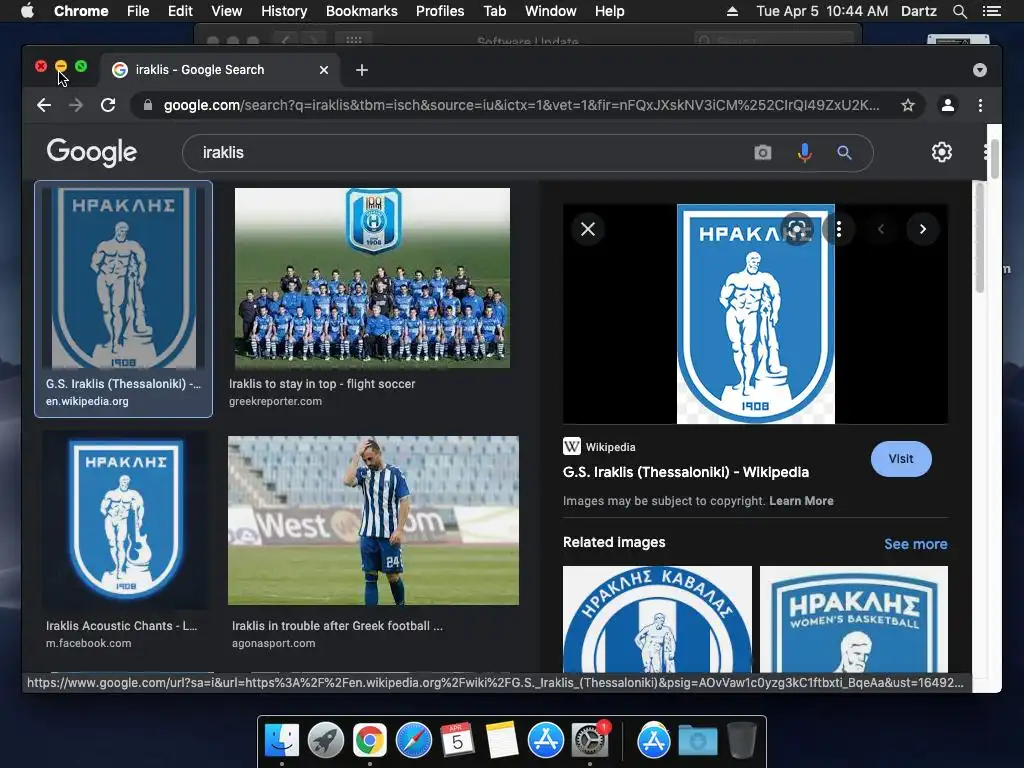Open the History menu
1024x768 pixels.
click(x=284, y=11)
